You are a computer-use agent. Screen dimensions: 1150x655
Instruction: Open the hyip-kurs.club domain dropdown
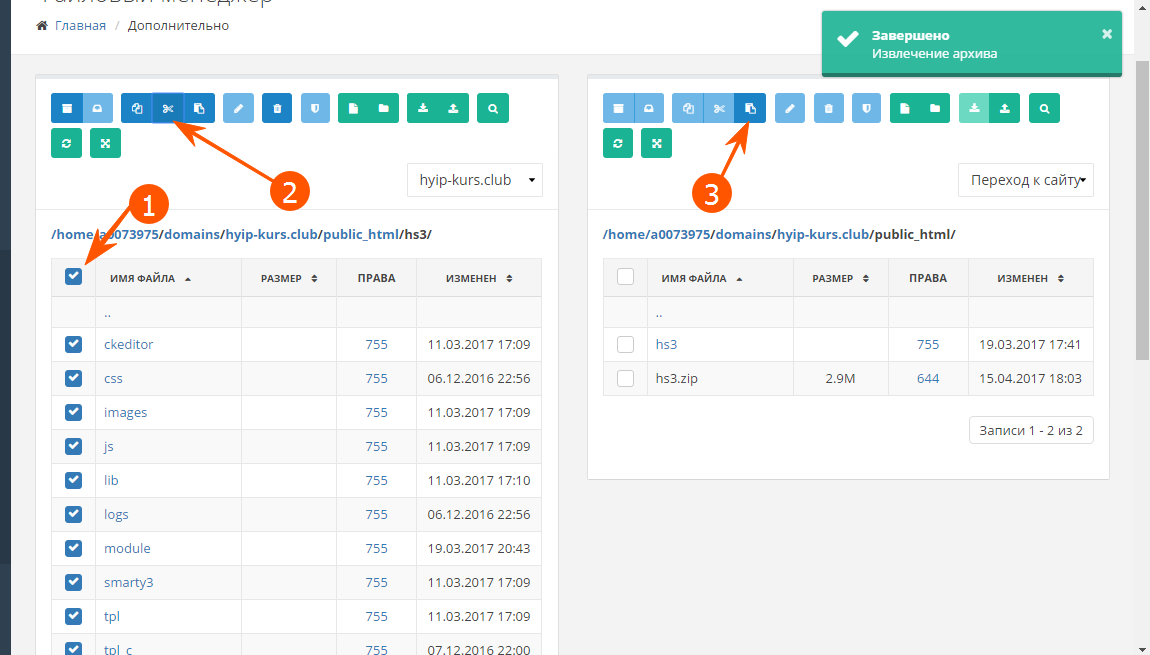coord(474,181)
